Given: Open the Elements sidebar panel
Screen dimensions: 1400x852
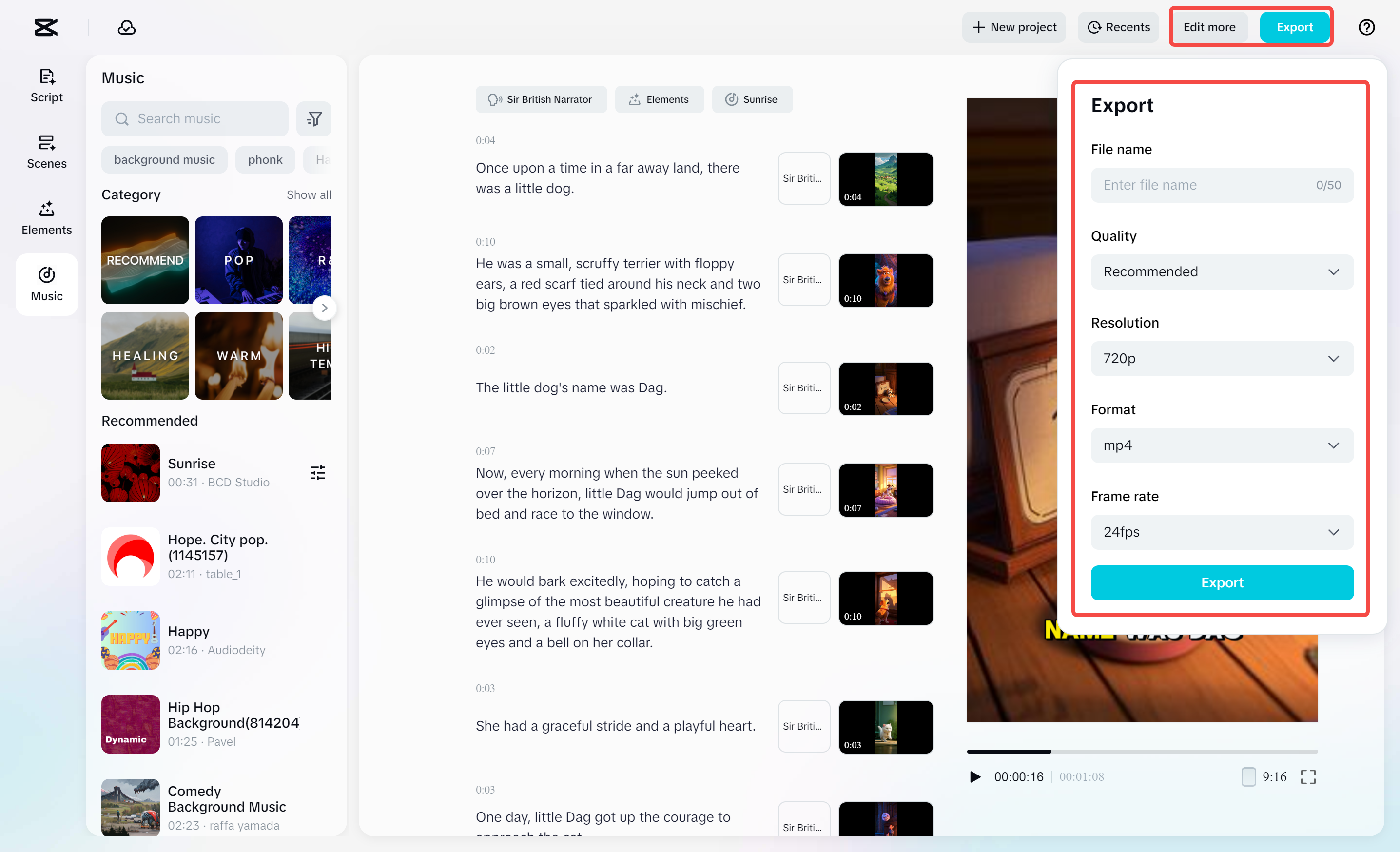Looking at the screenshot, I should (47, 218).
